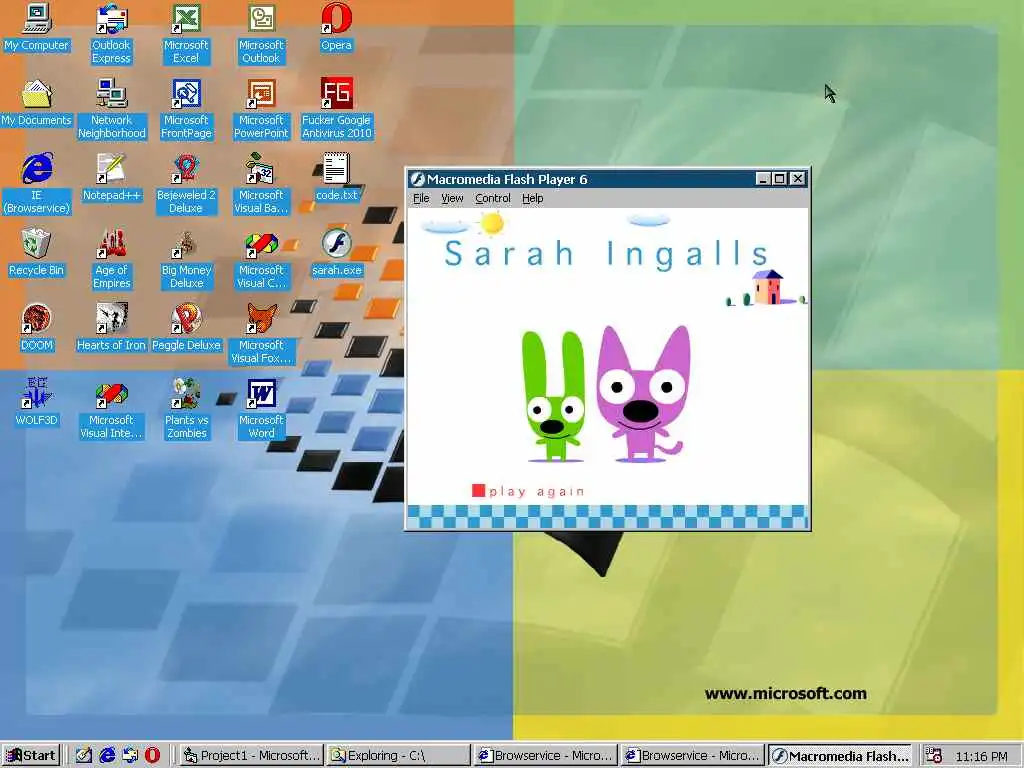1024x768 pixels.
Task: Switch to the Exploring - C:\ taskbar button
Action: [x=398, y=756]
